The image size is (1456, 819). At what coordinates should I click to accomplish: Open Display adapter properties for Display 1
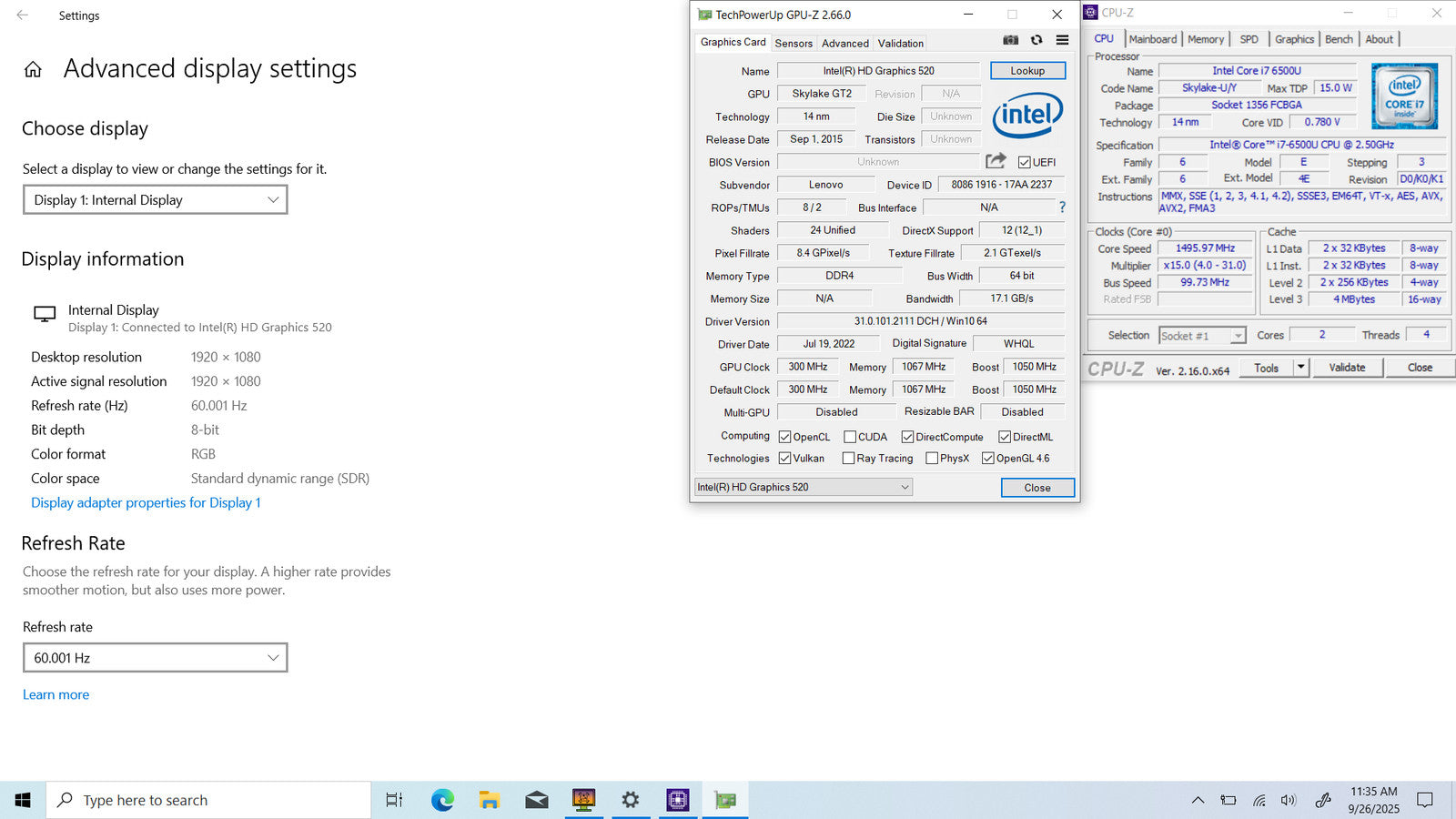(146, 502)
